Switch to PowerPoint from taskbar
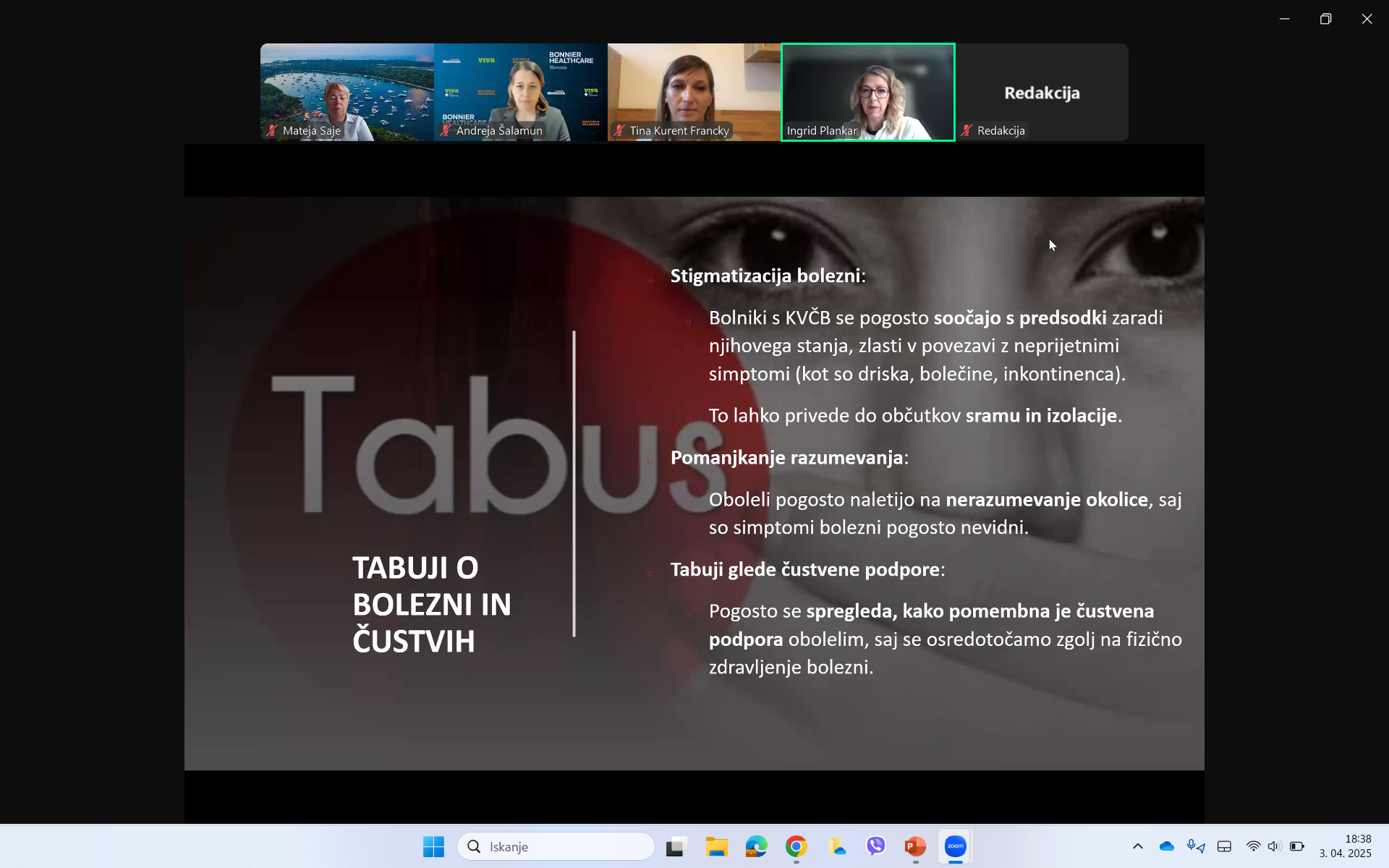1389x868 pixels. tap(915, 846)
